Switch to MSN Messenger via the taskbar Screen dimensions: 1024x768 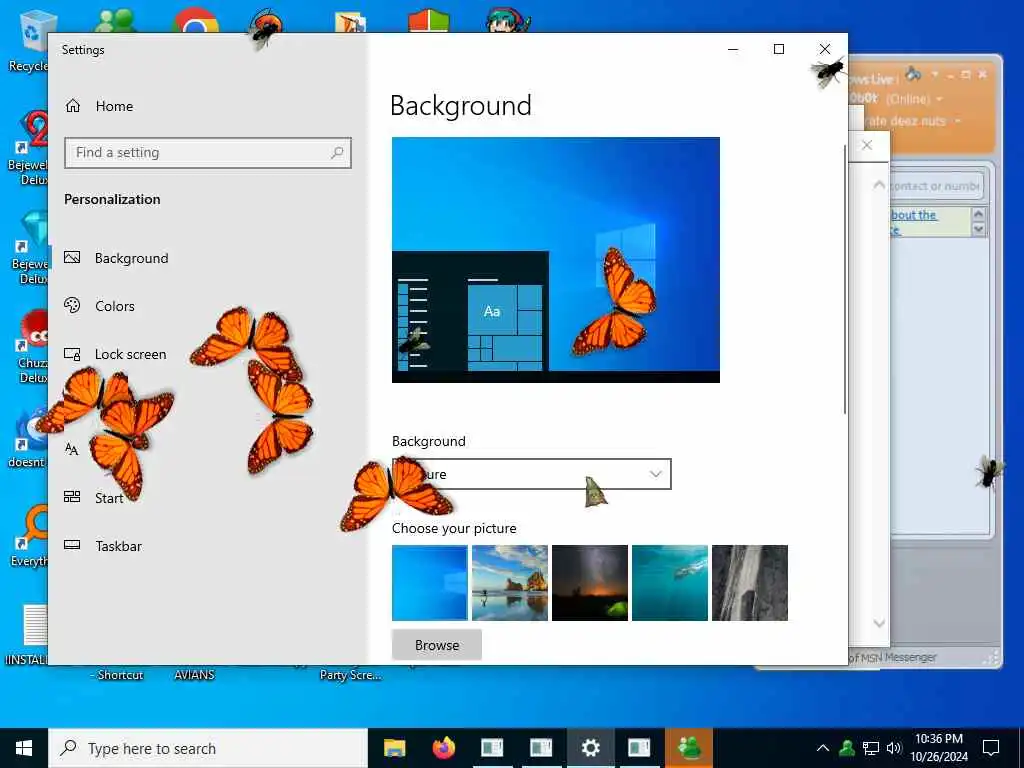(688, 748)
